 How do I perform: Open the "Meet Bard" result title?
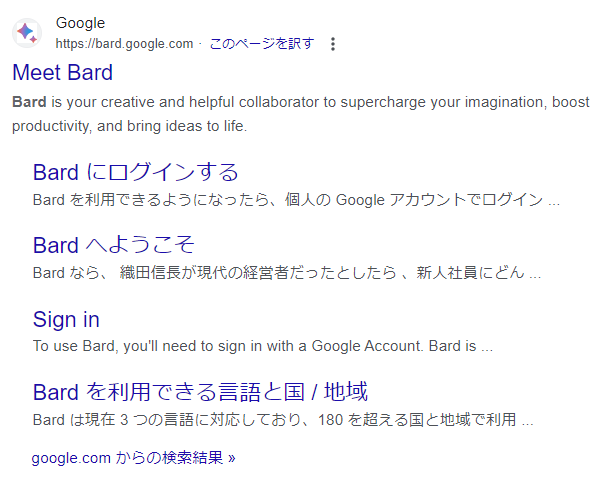click(62, 73)
